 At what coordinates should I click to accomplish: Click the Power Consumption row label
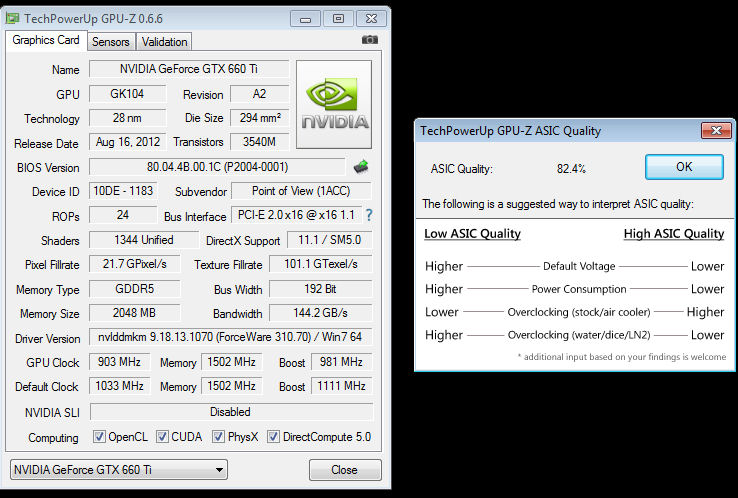(x=579, y=289)
